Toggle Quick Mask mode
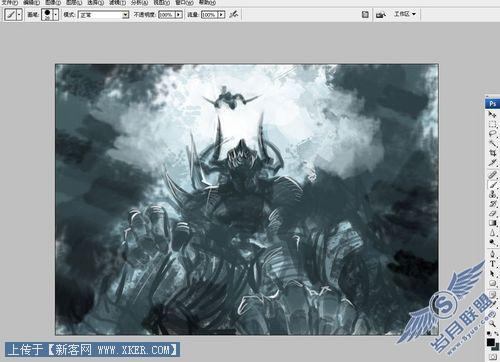 point(492,357)
